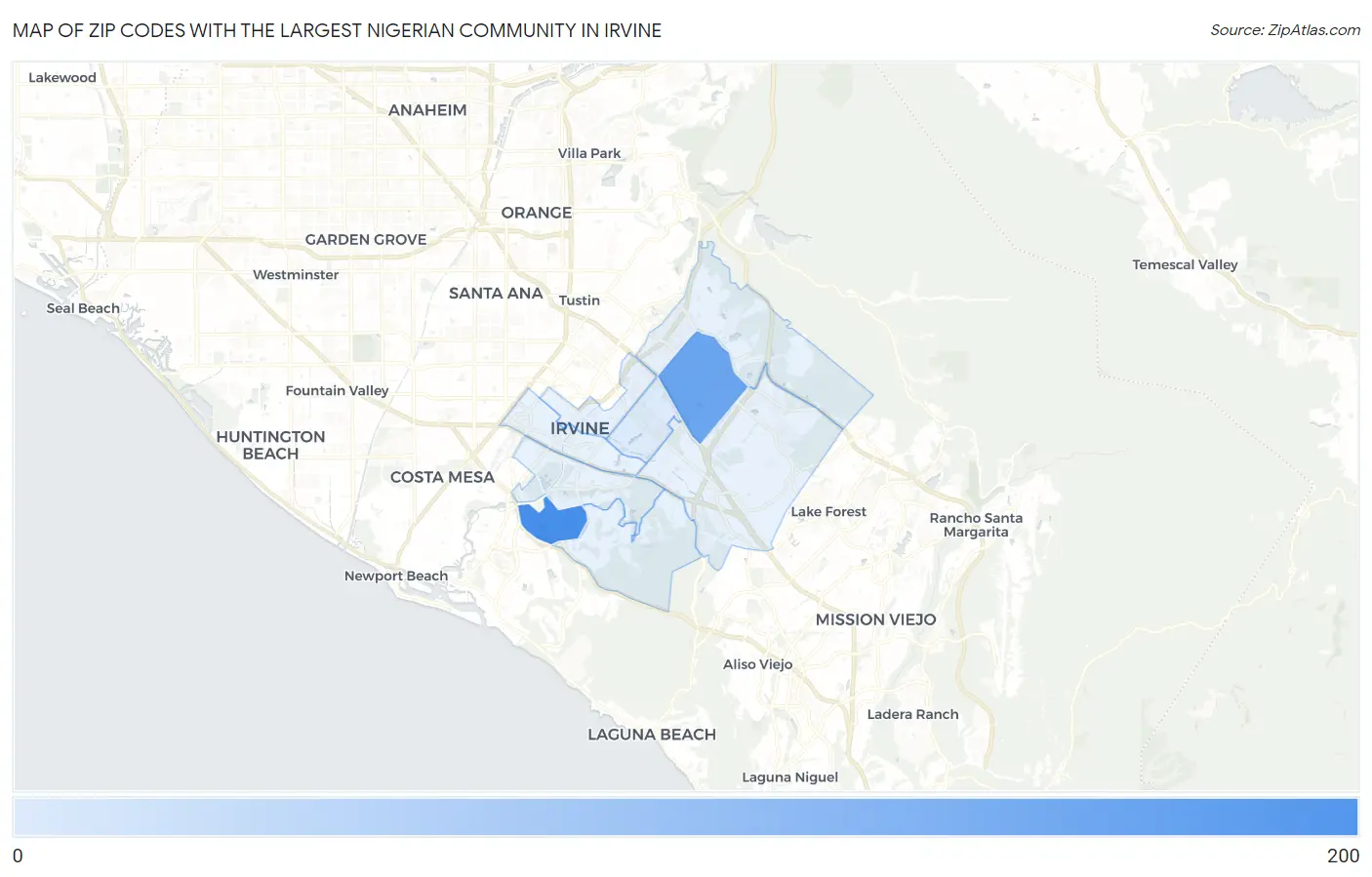This screenshot has width=1372, height=877.
Task: Click the blue gradient legend bar
Action: click(x=685, y=817)
